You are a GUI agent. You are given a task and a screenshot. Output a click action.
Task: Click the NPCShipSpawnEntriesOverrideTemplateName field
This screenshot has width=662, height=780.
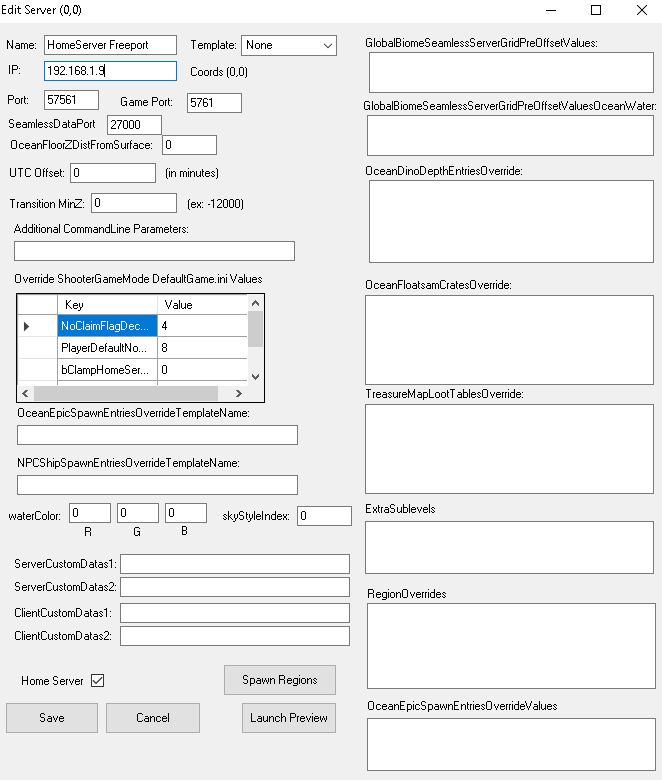coord(157,485)
